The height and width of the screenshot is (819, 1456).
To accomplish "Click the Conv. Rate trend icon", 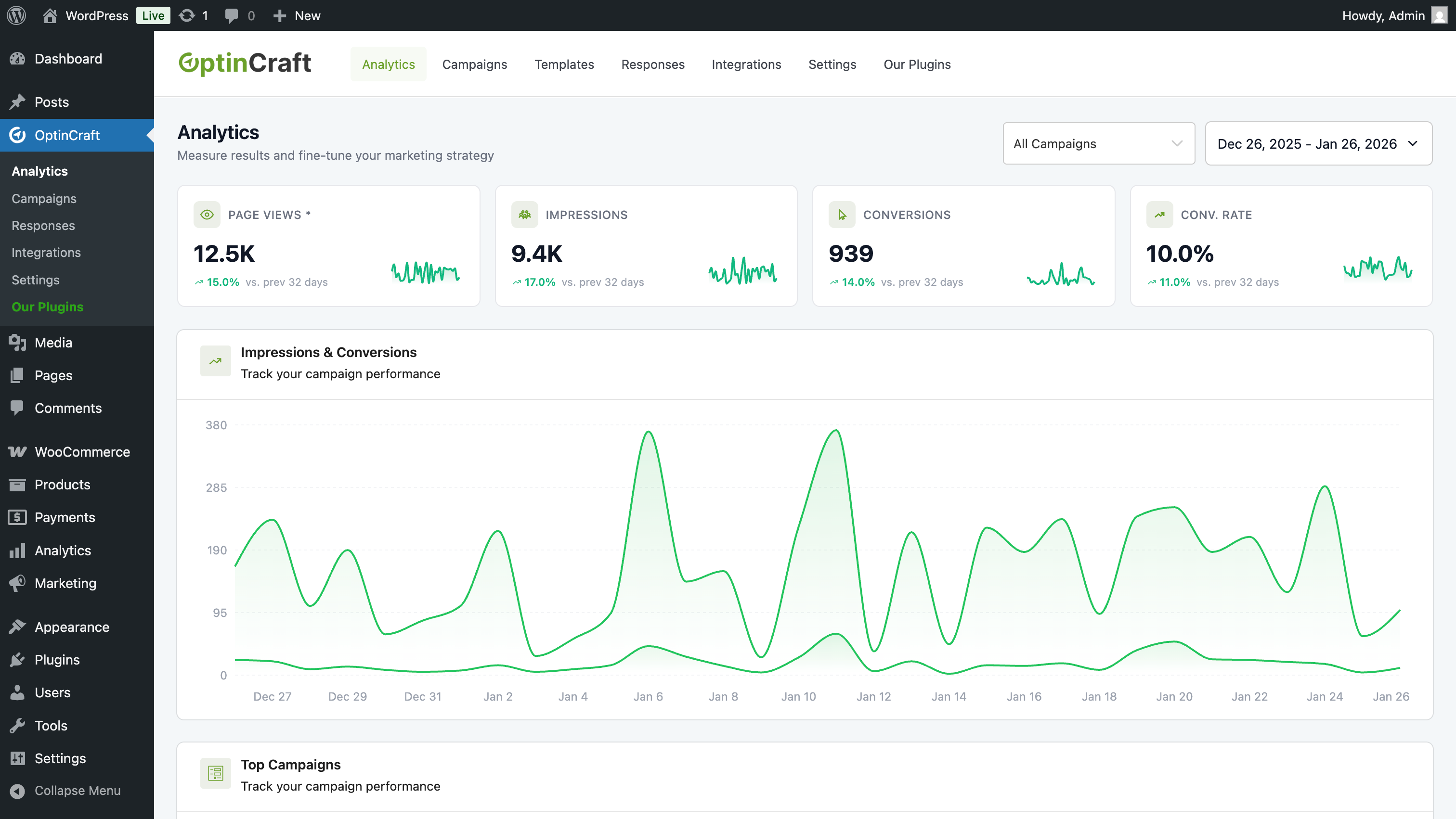I will (x=1159, y=215).
